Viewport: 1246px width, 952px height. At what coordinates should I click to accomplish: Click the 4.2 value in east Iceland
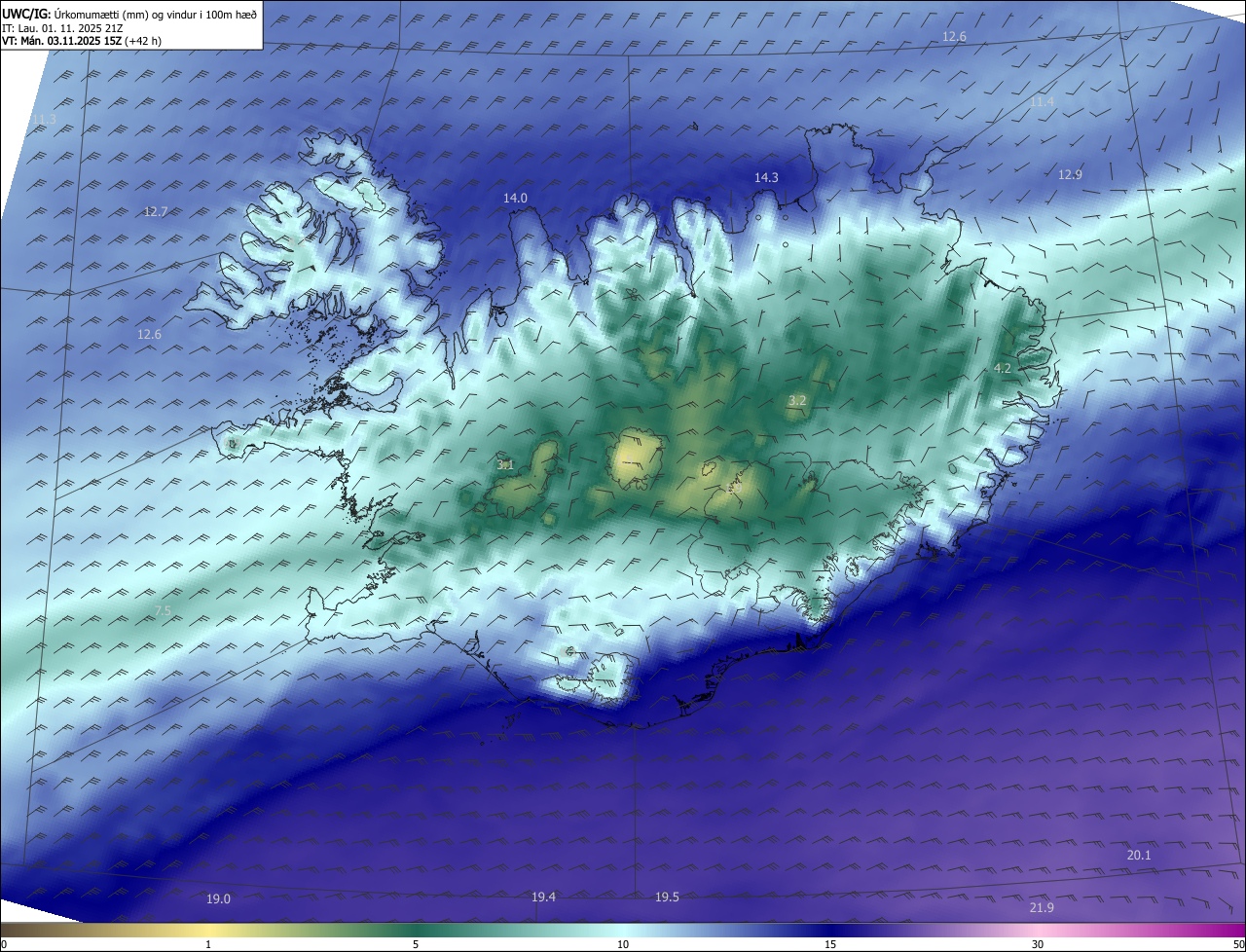pos(1002,368)
